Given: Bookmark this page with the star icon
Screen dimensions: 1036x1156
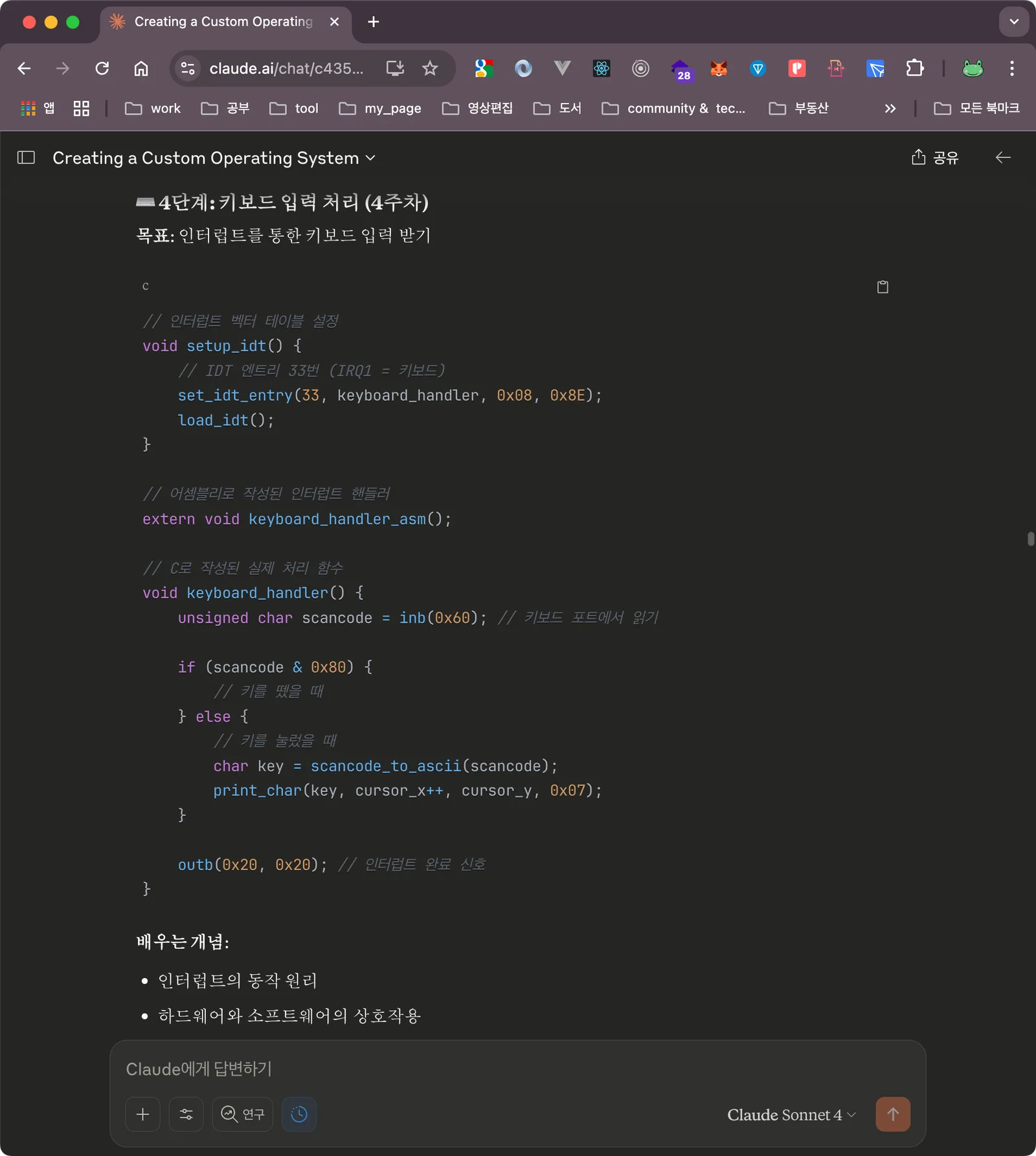Looking at the screenshot, I should click(430, 69).
